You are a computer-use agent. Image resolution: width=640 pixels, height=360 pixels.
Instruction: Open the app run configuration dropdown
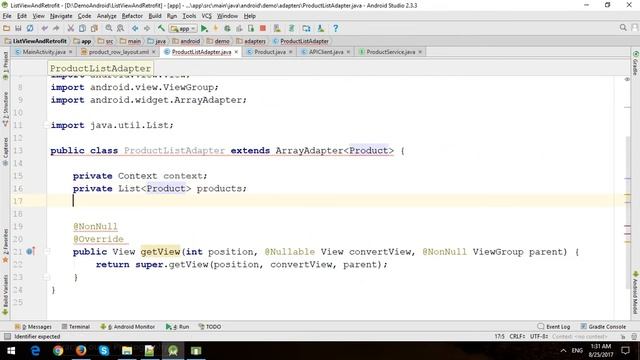(x=183, y=29)
